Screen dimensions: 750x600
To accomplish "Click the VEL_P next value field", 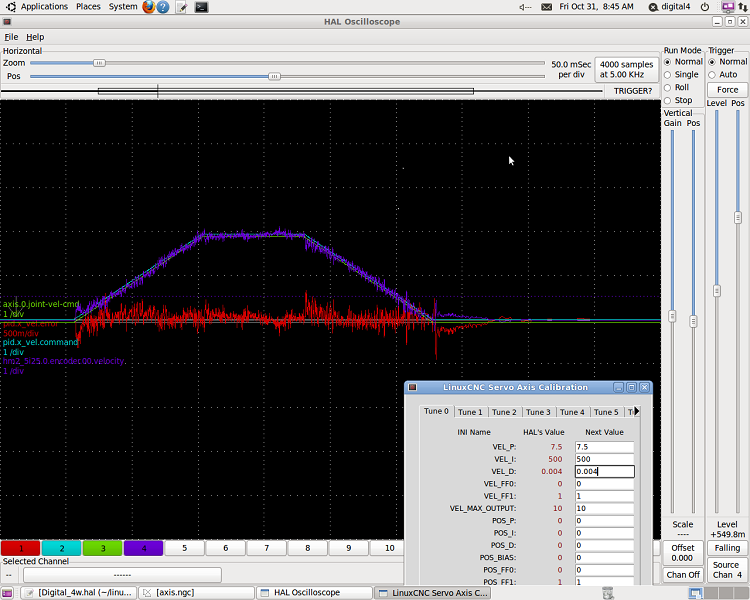I will (x=604, y=447).
